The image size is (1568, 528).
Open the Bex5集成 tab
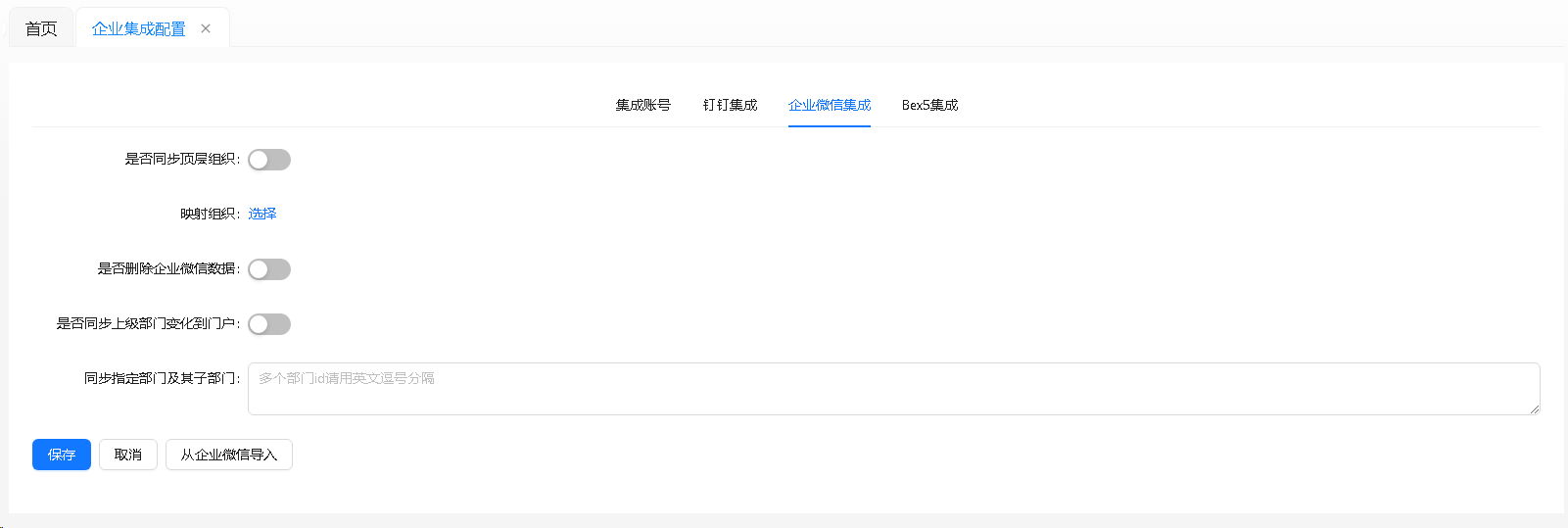point(929,105)
